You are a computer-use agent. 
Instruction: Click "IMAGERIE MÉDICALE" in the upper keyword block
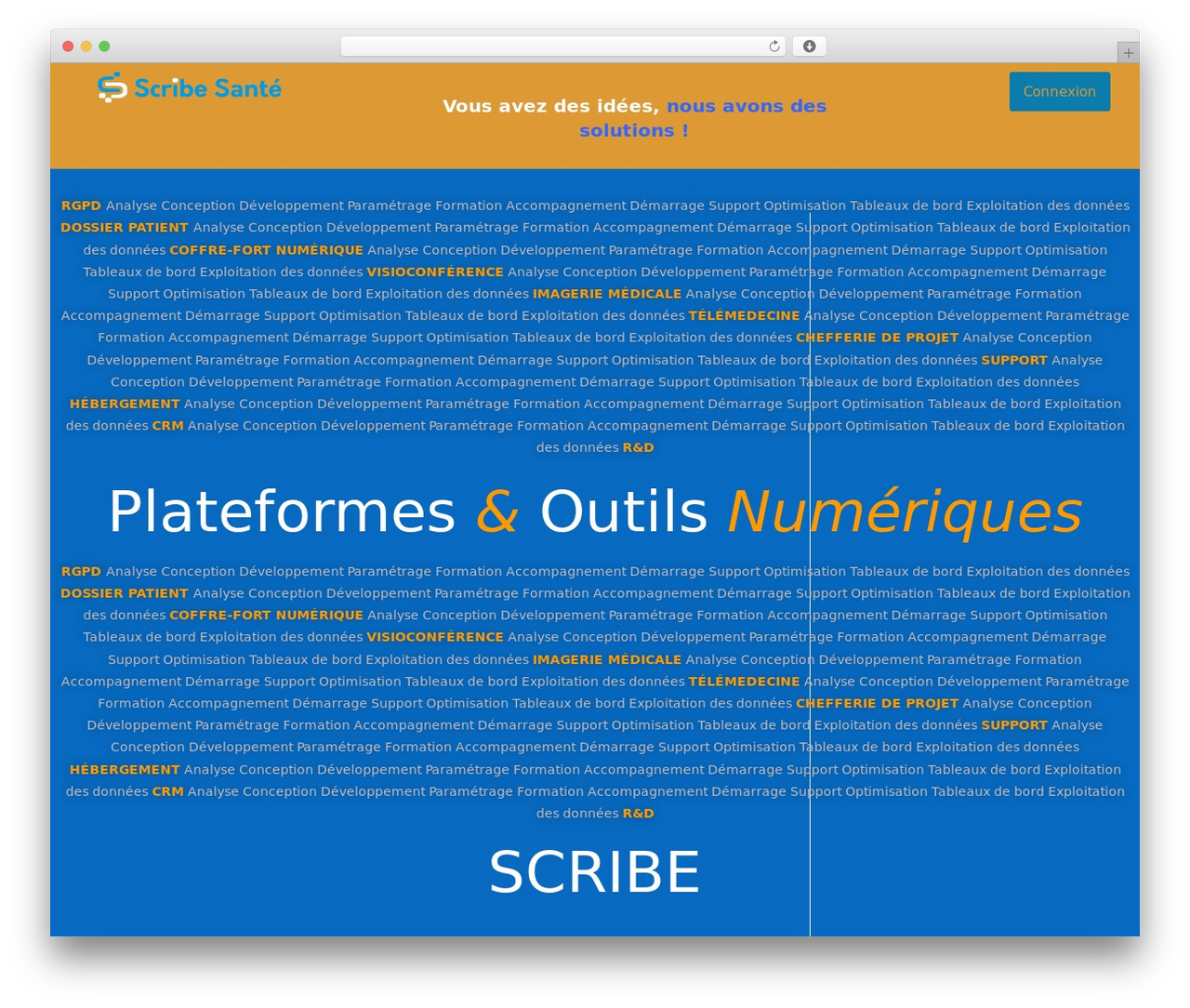tap(607, 294)
